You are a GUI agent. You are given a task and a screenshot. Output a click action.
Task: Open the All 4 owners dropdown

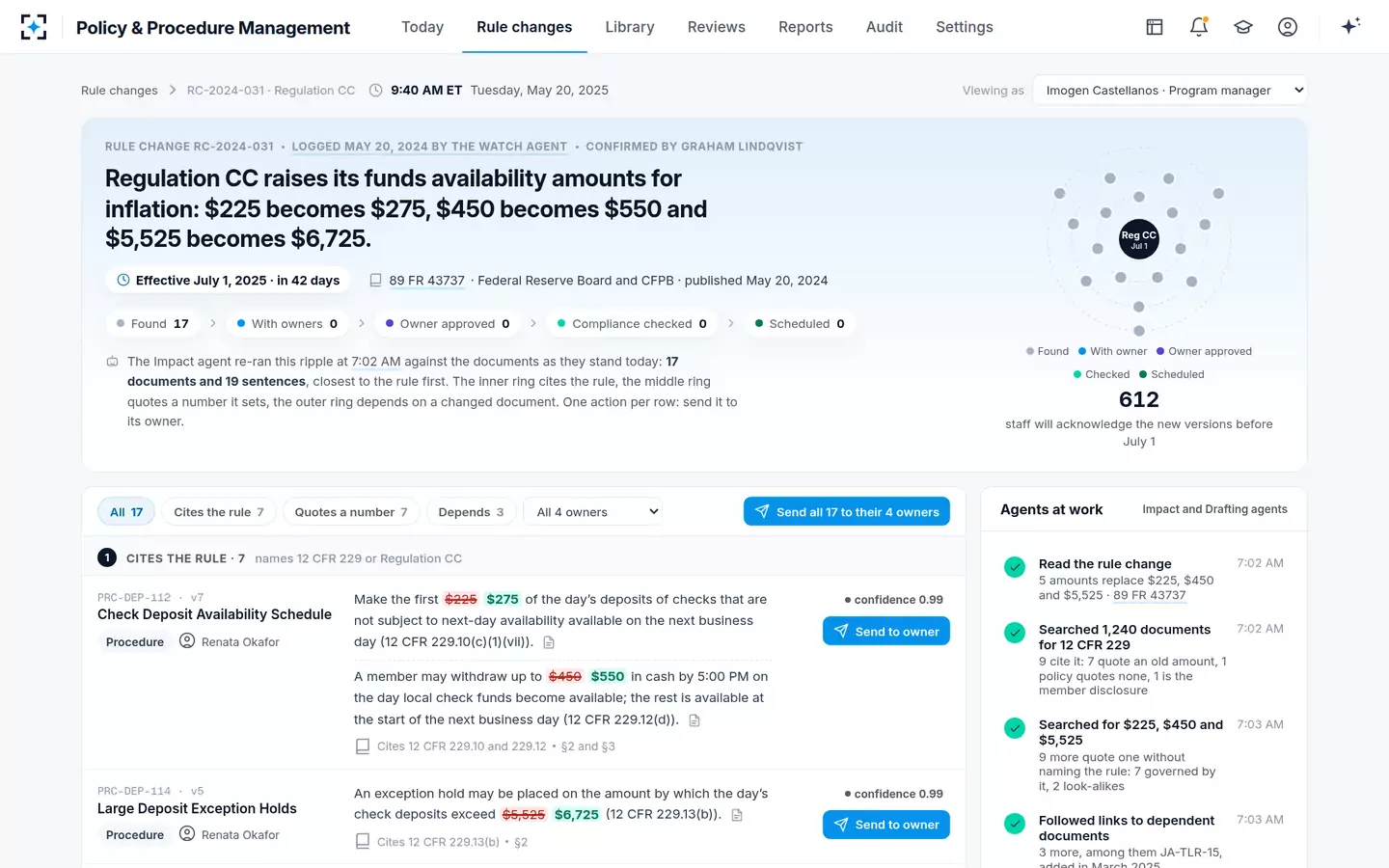click(x=593, y=512)
